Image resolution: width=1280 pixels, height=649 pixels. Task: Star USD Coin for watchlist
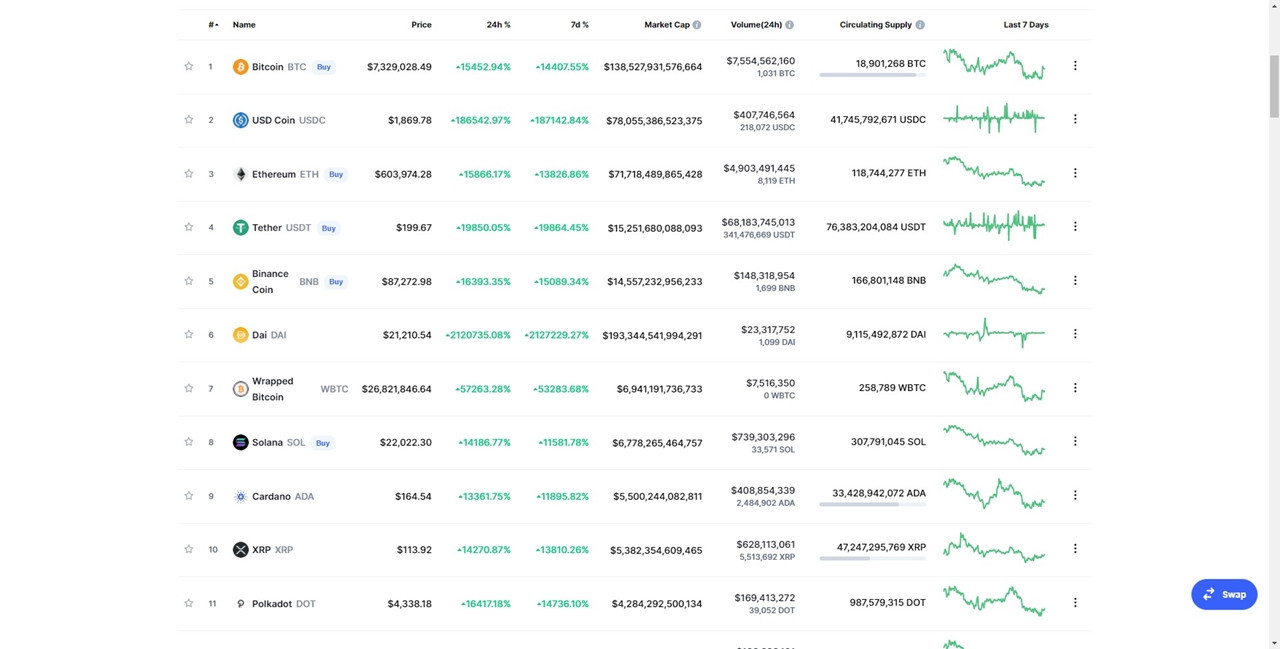click(x=188, y=120)
